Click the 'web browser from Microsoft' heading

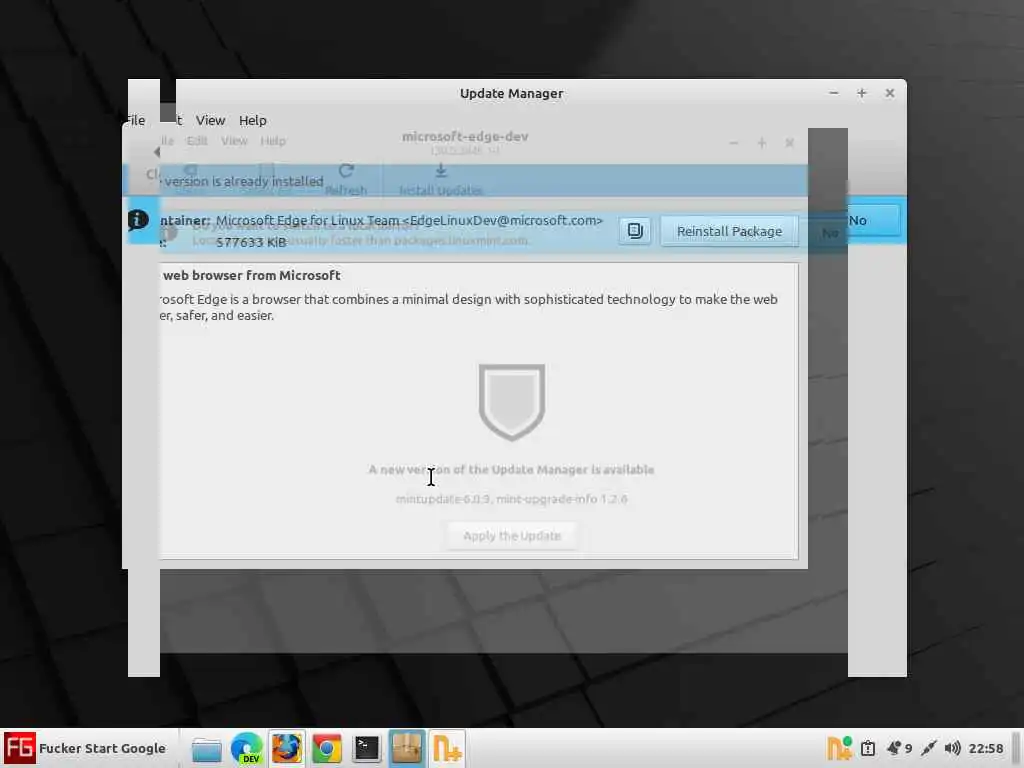[x=251, y=275]
